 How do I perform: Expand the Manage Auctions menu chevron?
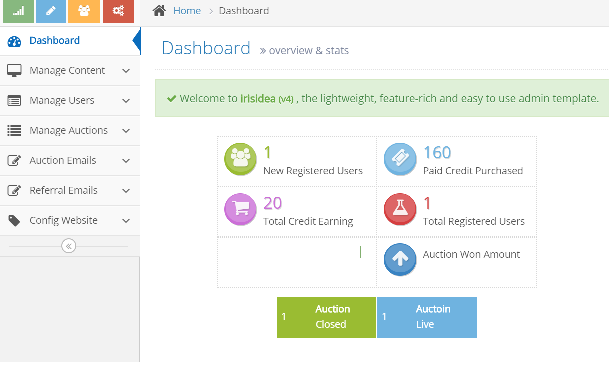tap(126, 131)
